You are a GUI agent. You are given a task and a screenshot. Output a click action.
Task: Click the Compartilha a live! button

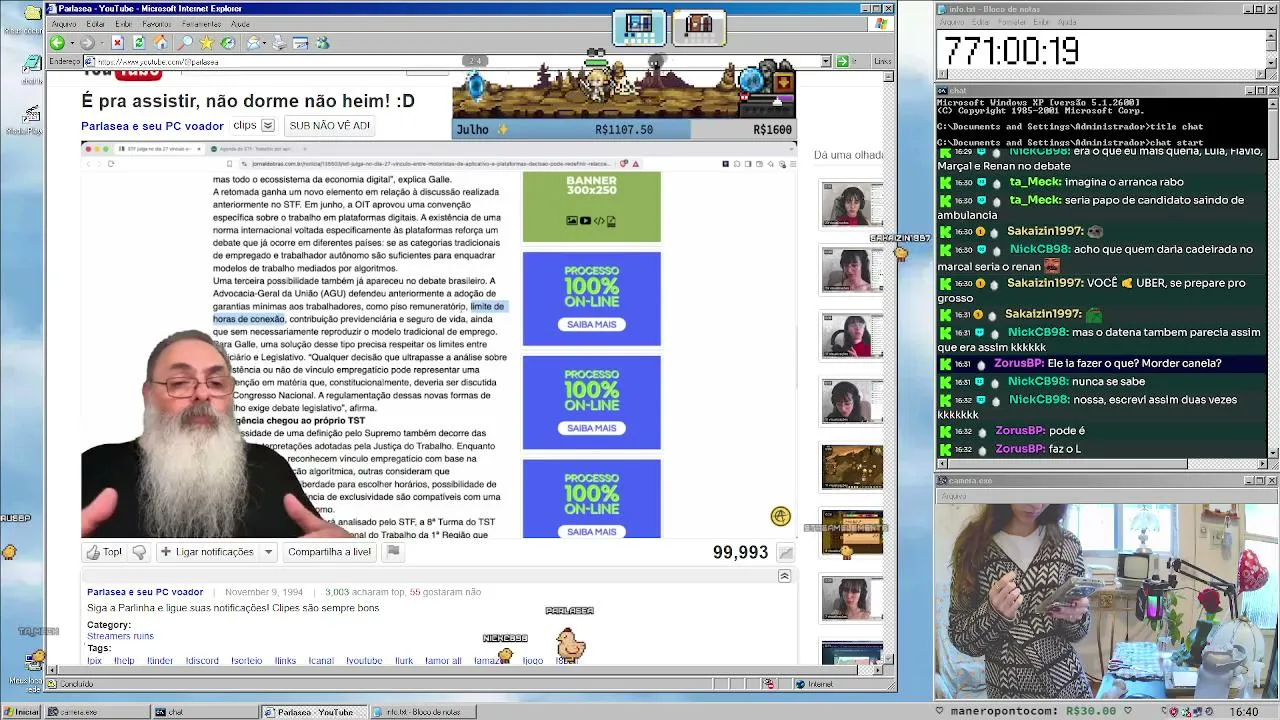(x=329, y=552)
